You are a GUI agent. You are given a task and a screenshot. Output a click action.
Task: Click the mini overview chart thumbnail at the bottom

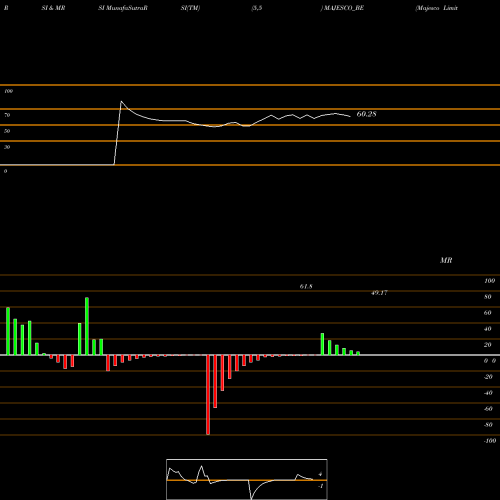(247, 479)
